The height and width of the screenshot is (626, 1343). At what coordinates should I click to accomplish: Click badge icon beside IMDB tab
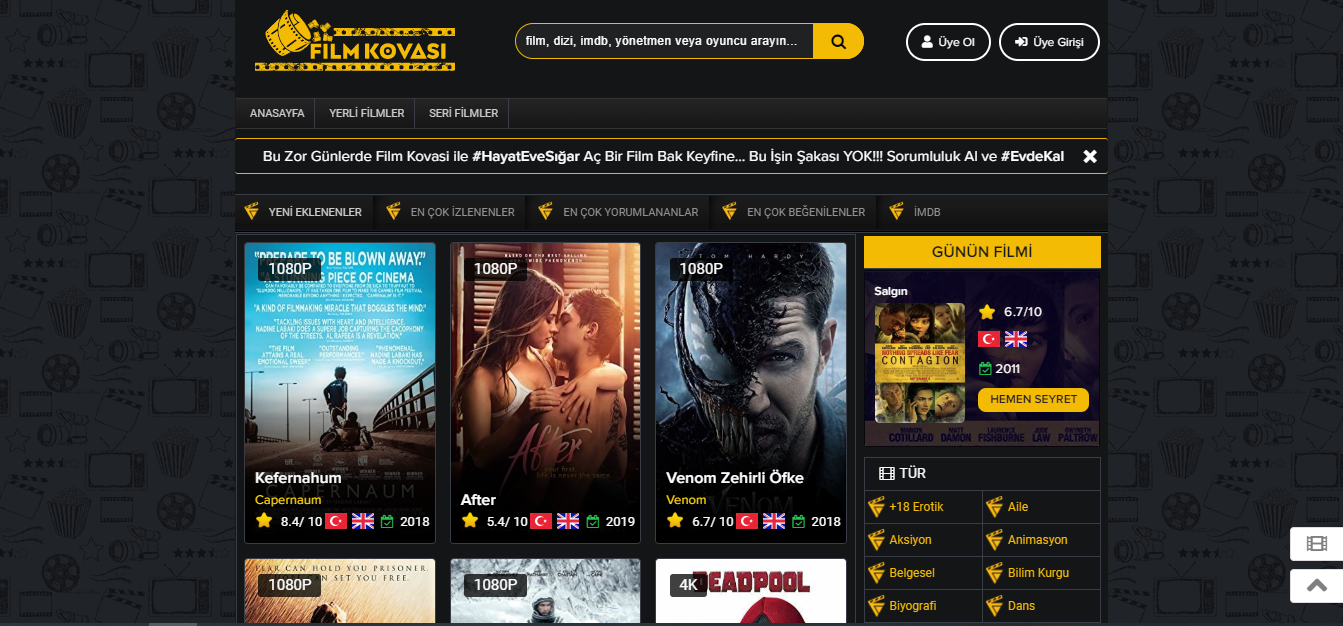click(x=896, y=212)
